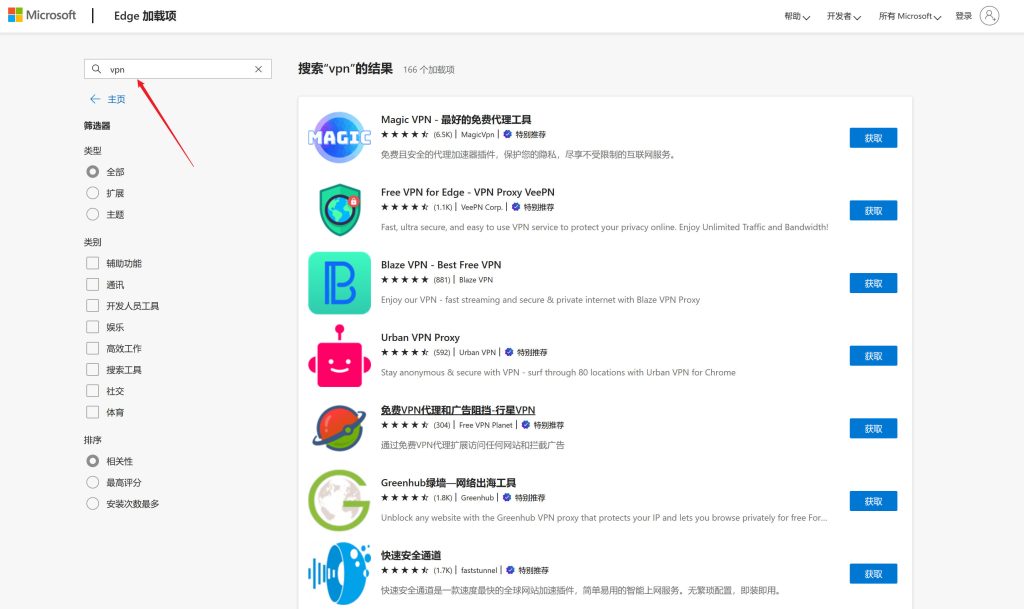Click the 166 个加载项 result count
This screenshot has width=1024, height=609.
click(x=428, y=70)
